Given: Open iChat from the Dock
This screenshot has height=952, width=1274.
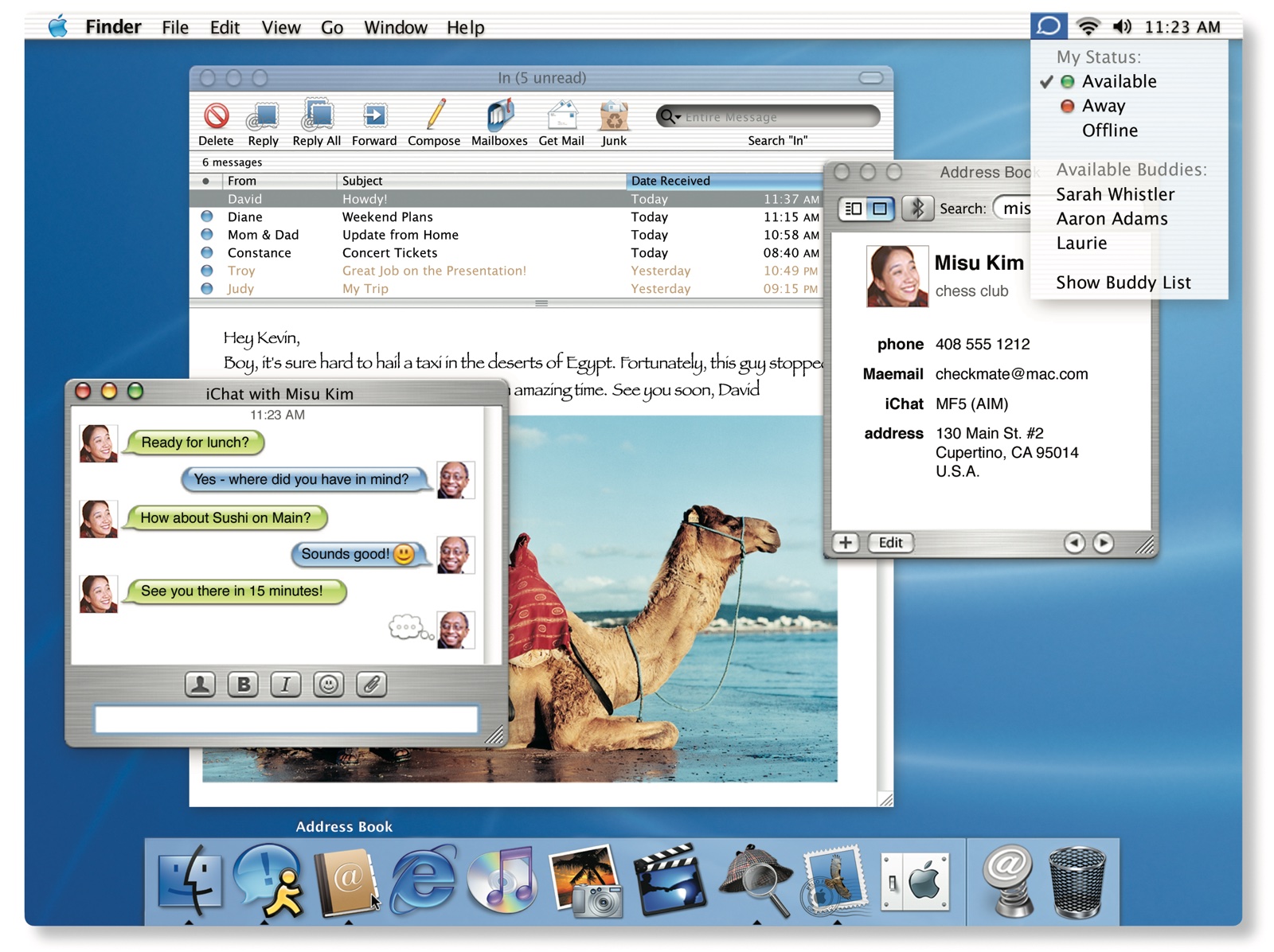Looking at the screenshot, I should click(269, 880).
